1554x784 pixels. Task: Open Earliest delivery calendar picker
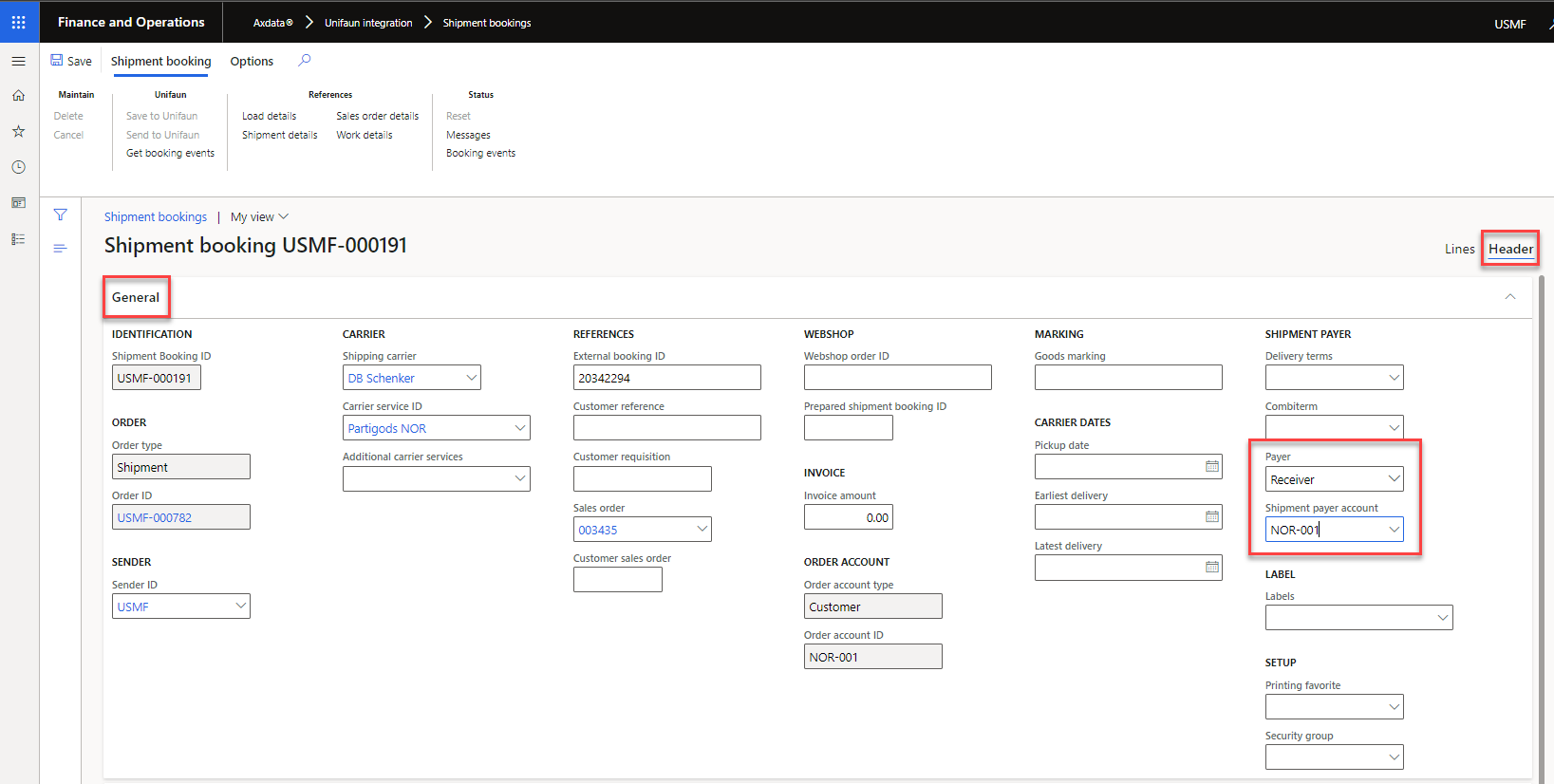click(1212, 516)
